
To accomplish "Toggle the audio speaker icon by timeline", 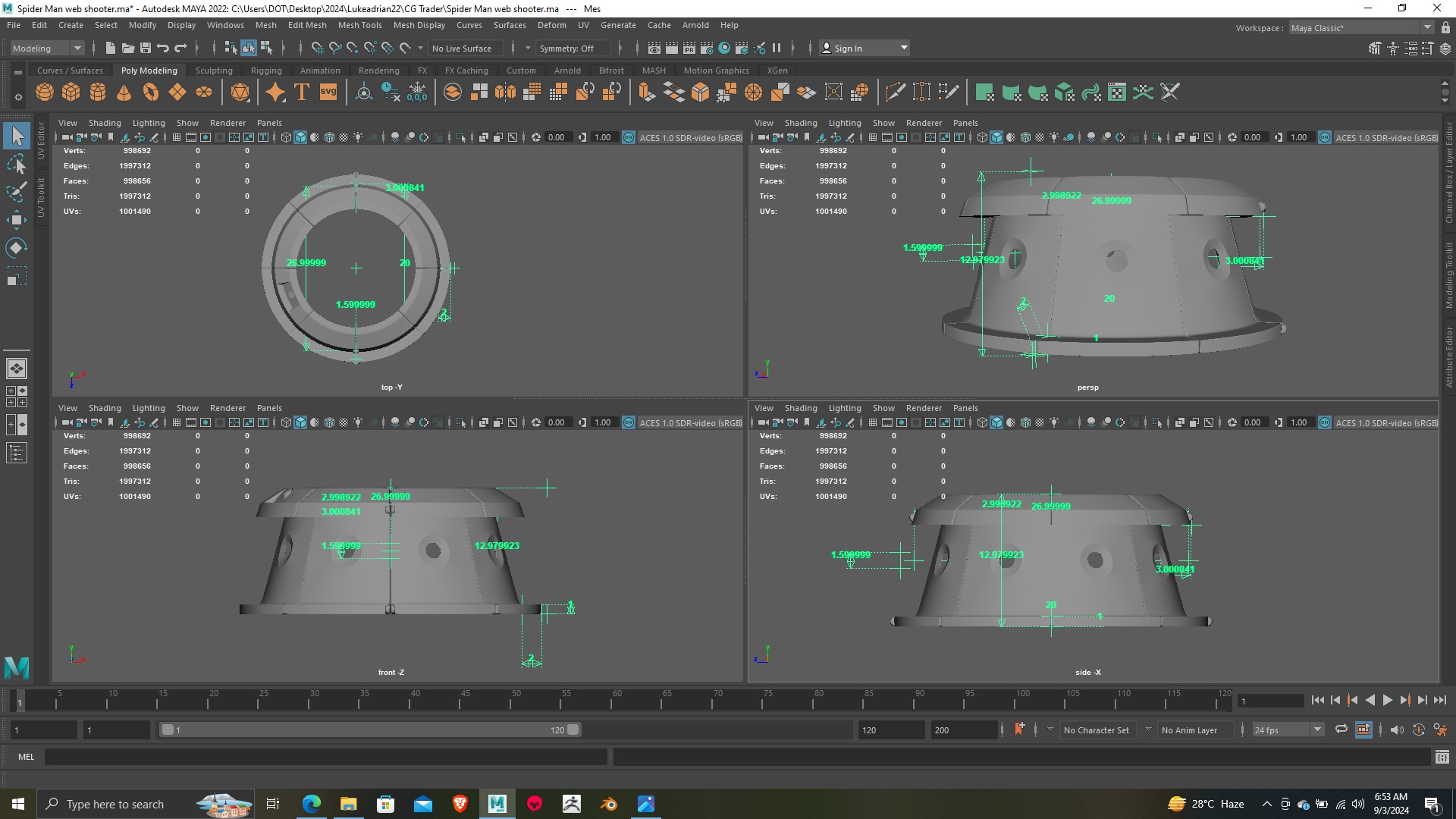I will point(1397,730).
